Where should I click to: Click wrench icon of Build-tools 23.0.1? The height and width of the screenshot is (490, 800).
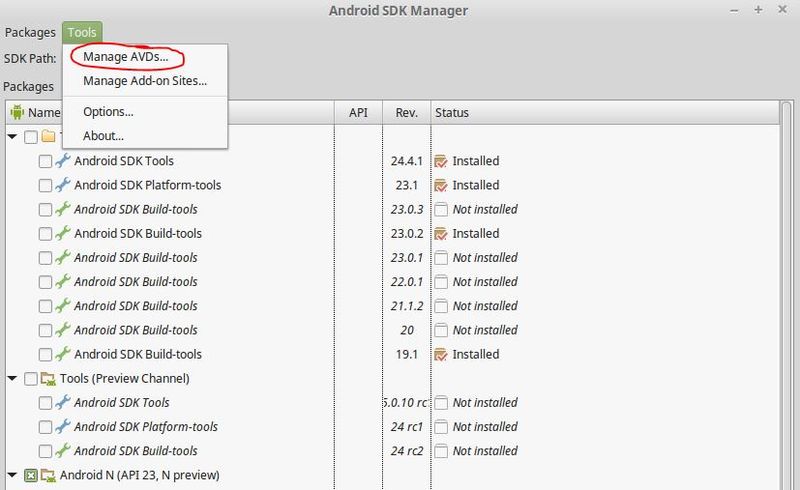[x=63, y=257]
